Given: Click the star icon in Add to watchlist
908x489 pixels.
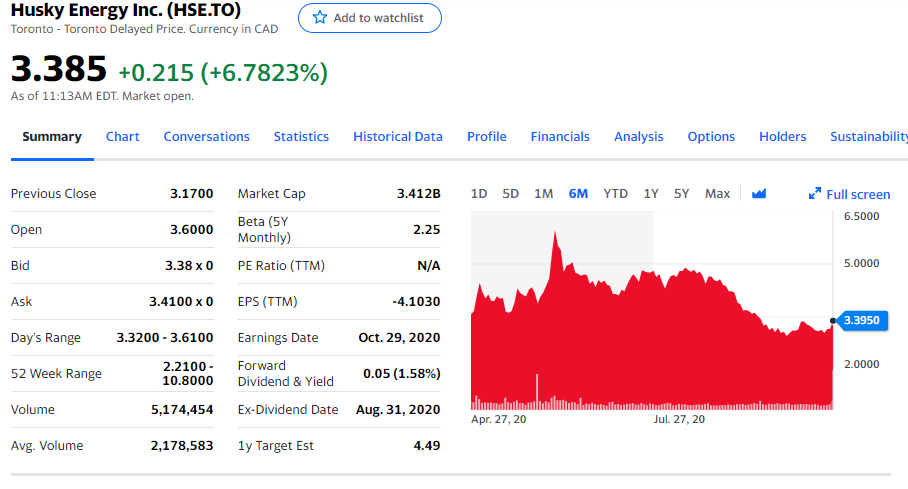Looking at the screenshot, I should tap(320, 18).
